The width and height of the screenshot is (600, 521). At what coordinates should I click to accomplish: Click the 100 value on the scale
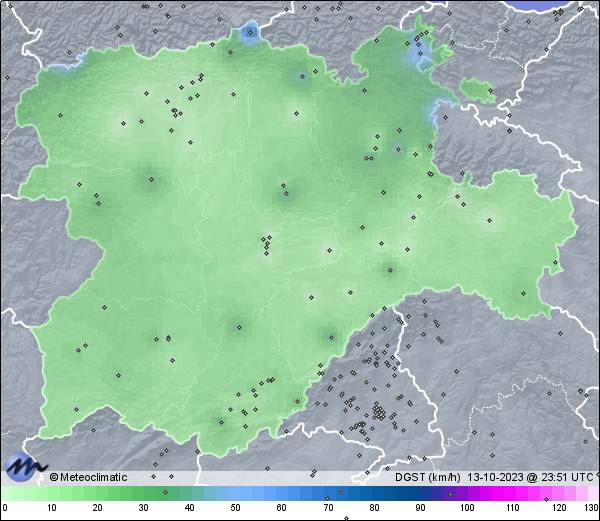coord(467,508)
